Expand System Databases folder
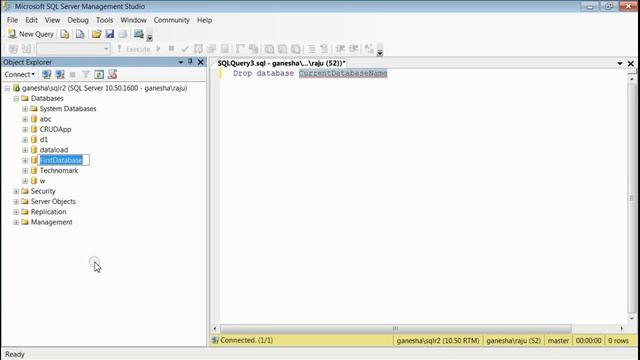 [25, 109]
